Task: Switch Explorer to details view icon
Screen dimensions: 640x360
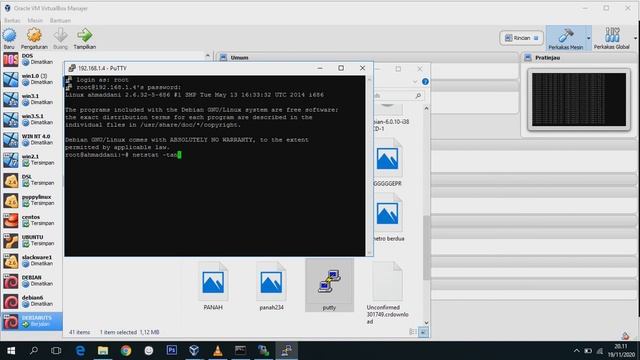Action: click(x=413, y=332)
